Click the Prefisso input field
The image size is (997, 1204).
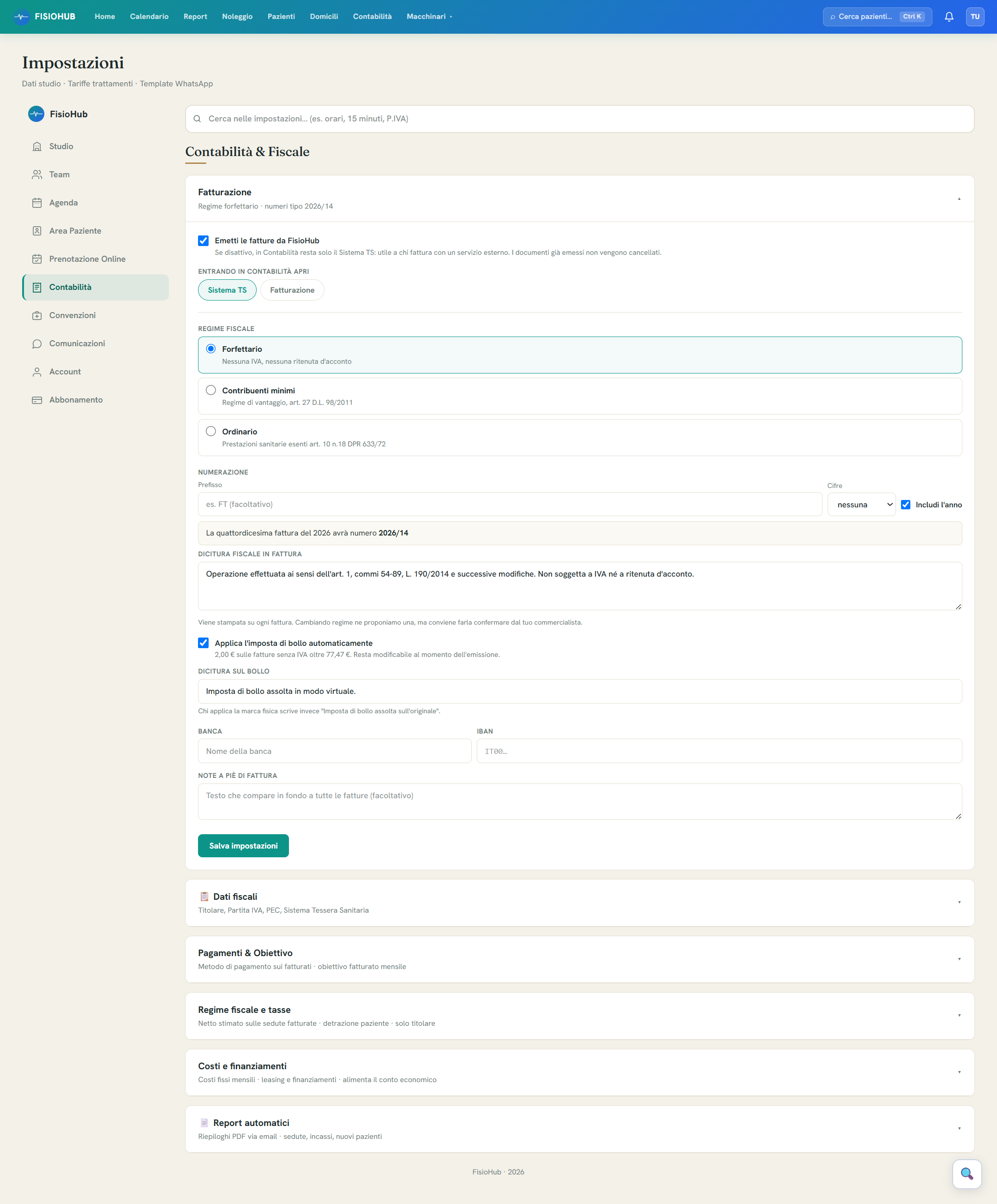tap(510, 505)
